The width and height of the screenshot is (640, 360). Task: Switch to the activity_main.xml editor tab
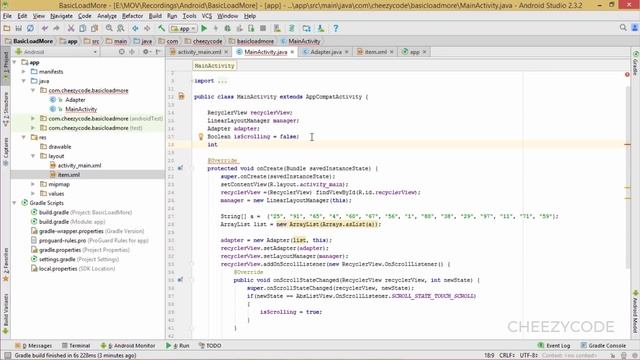pos(199,52)
